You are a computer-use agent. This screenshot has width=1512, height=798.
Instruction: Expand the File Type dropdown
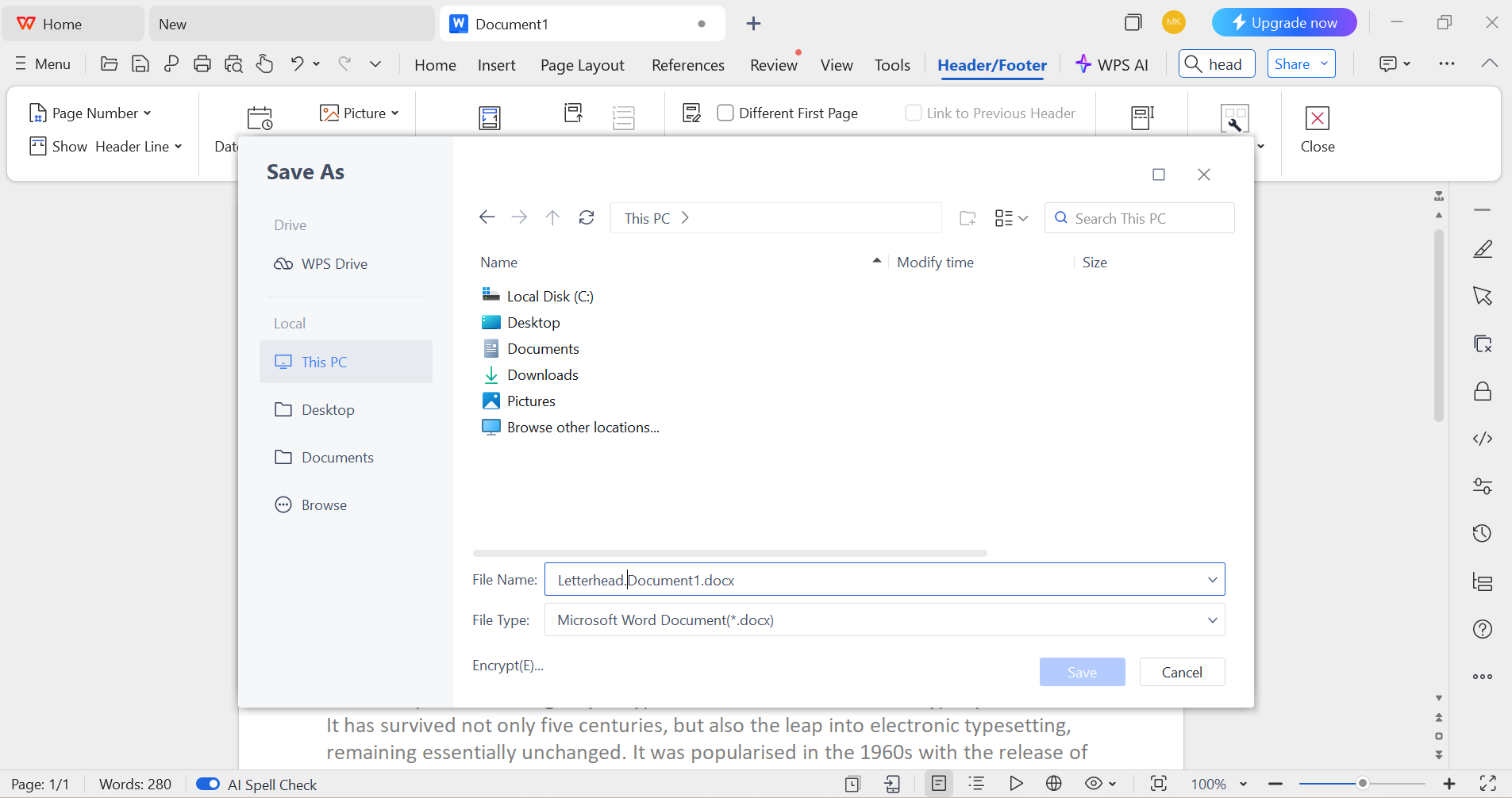pos(1212,620)
